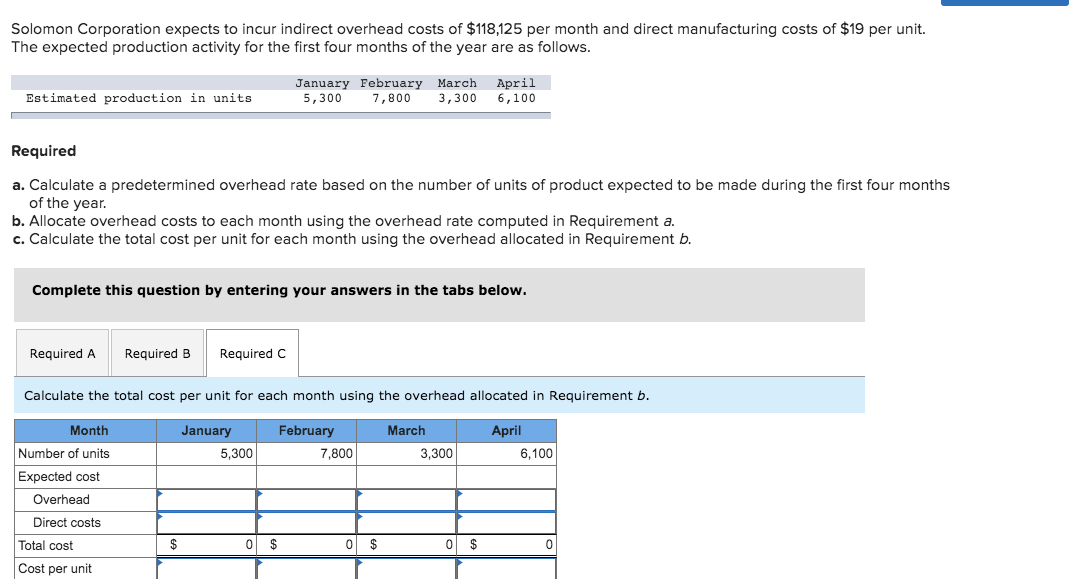The image size is (1075, 579).
Task: Select the Required C tab
Action: [x=252, y=353]
